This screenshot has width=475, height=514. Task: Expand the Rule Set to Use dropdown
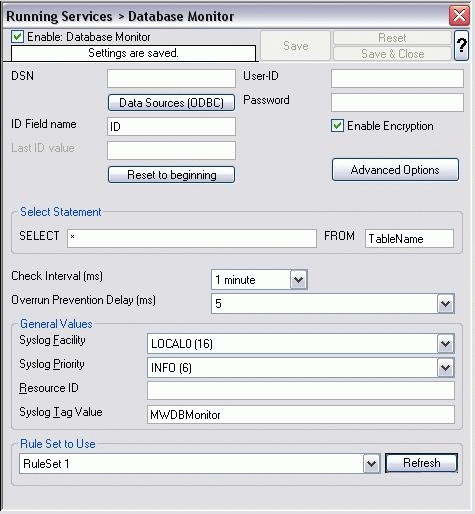(371, 463)
